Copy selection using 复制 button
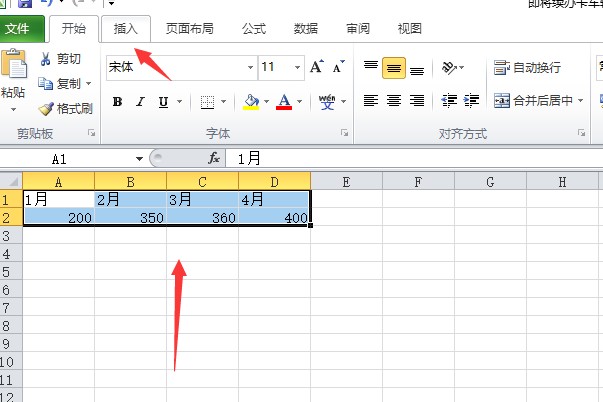Viewport: 603px width, 402px height. tap(60, 83)
